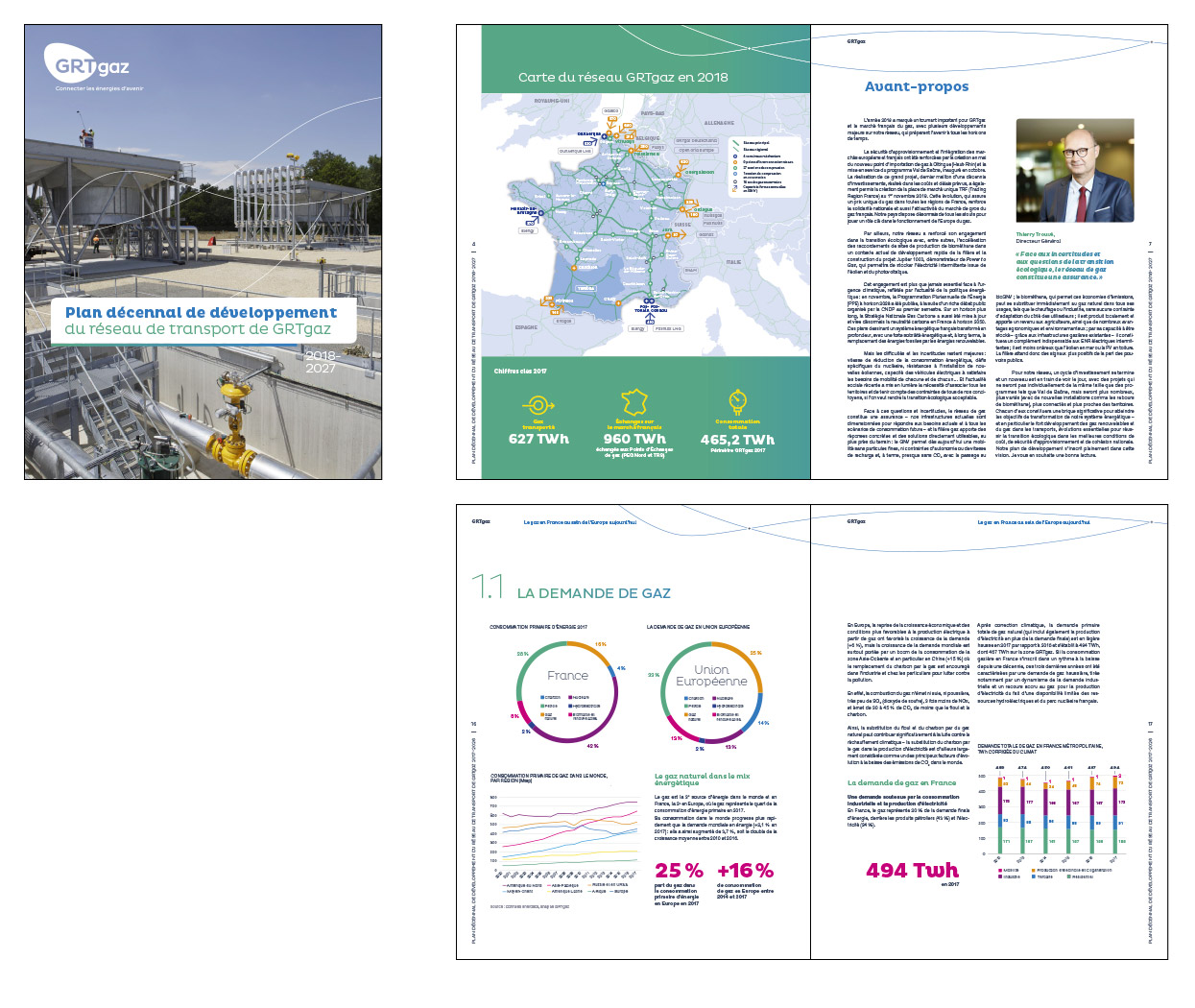1195x1008 pixels.
Task: Click the '960 TWh' figure
Action: tap(634, 439)
